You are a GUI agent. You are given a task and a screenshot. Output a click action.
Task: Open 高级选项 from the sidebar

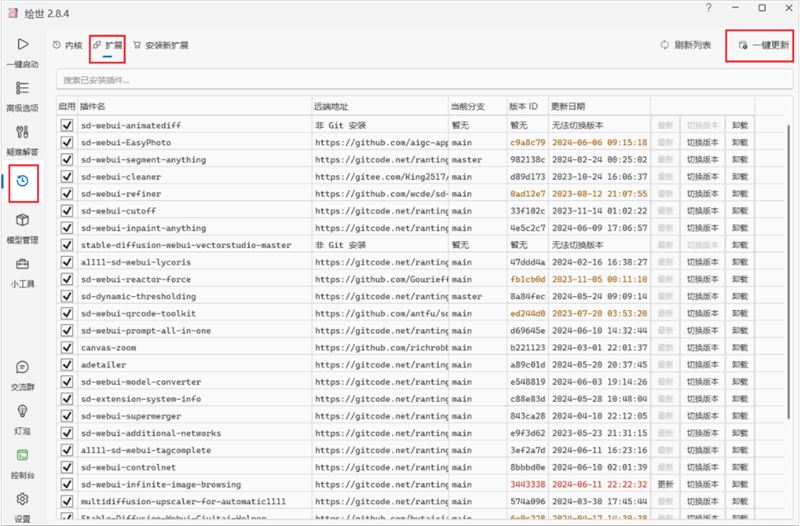(x=22, y=88)
